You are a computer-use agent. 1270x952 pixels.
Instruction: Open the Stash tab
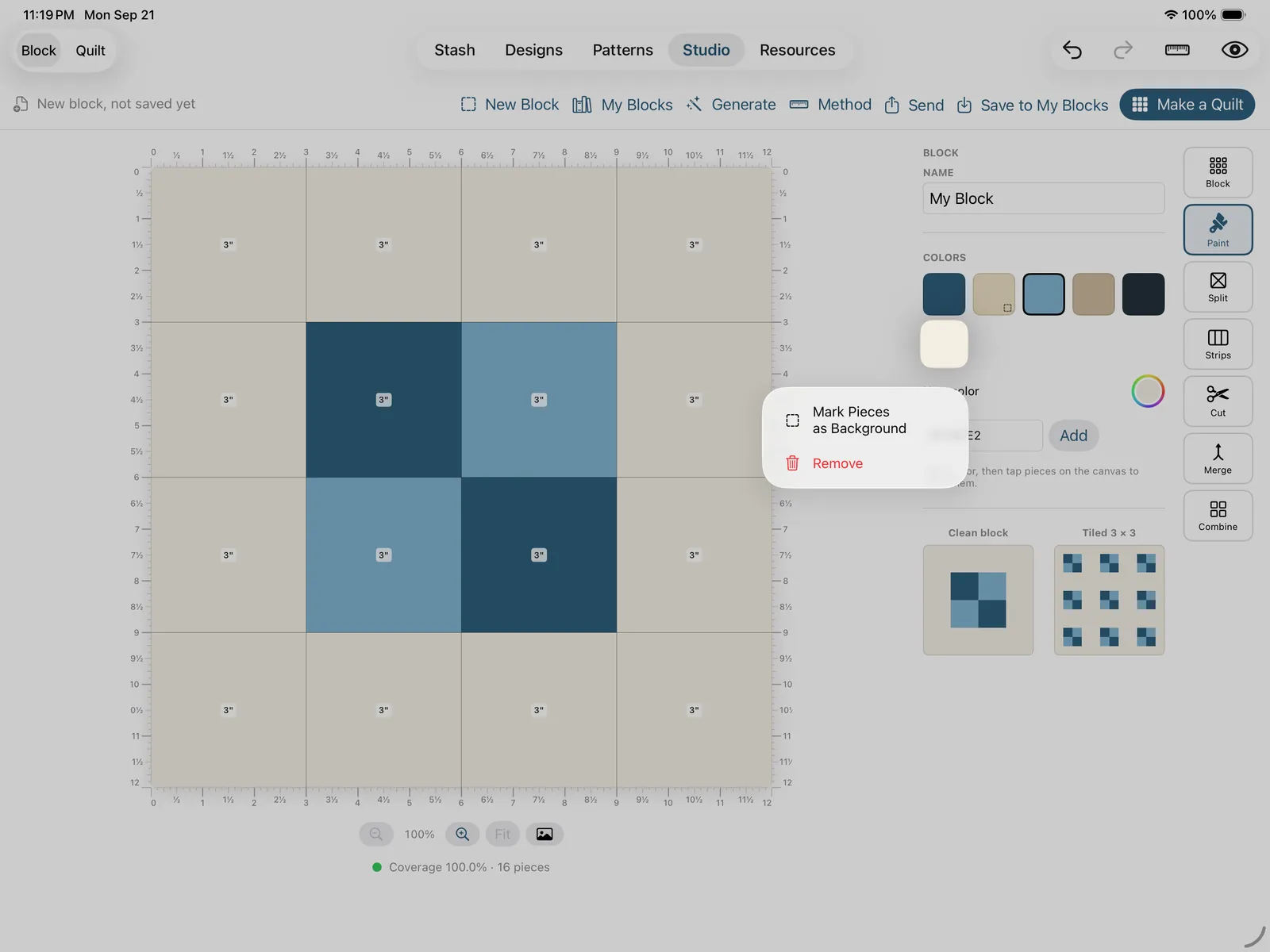455,50
